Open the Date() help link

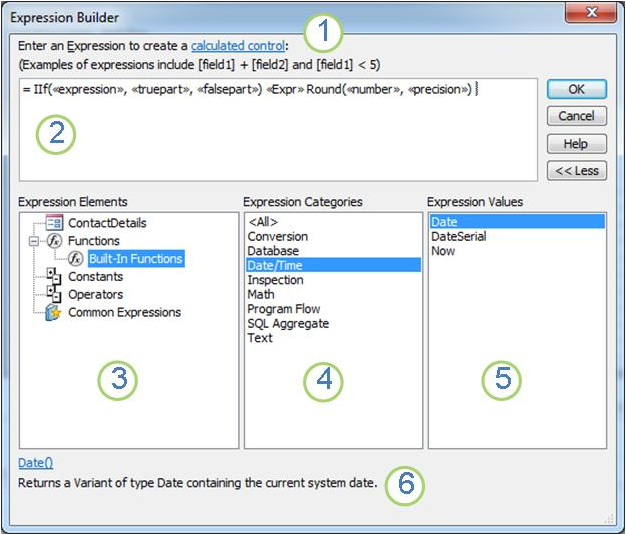36,463
